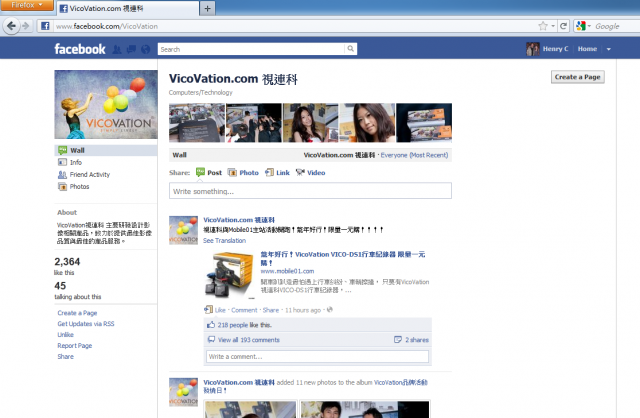640x418 pixels.
Task: Open post privacy globe icon
Action: point(330,309)
